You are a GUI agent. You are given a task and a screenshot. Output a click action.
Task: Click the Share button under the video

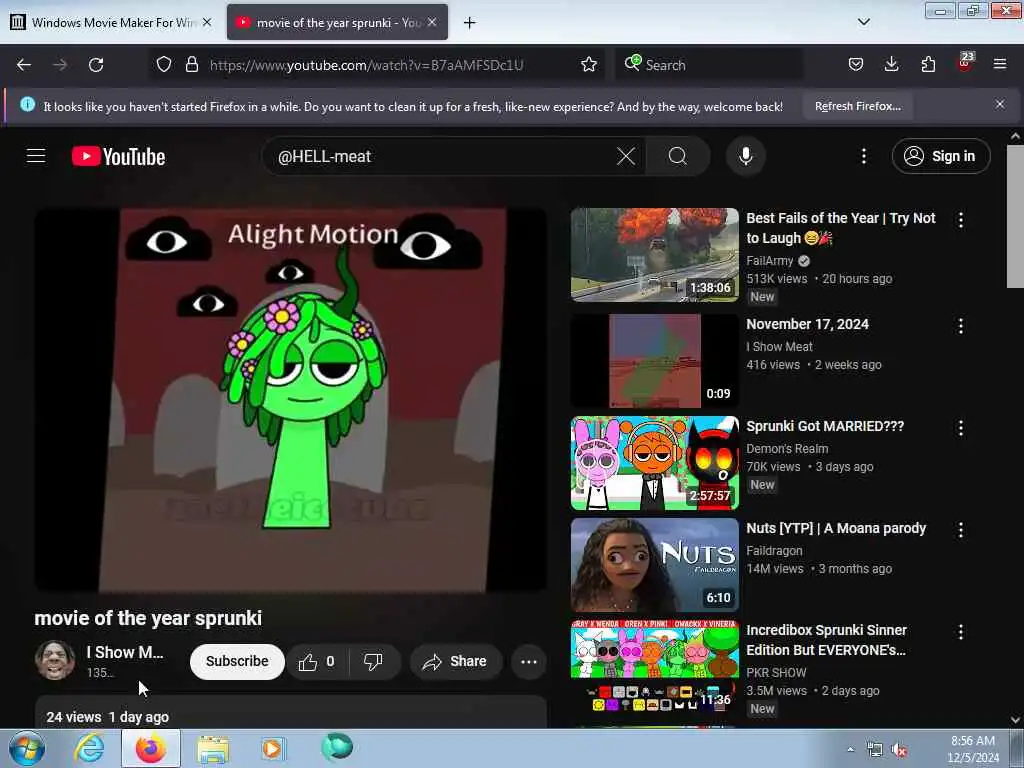pos(455,662)
